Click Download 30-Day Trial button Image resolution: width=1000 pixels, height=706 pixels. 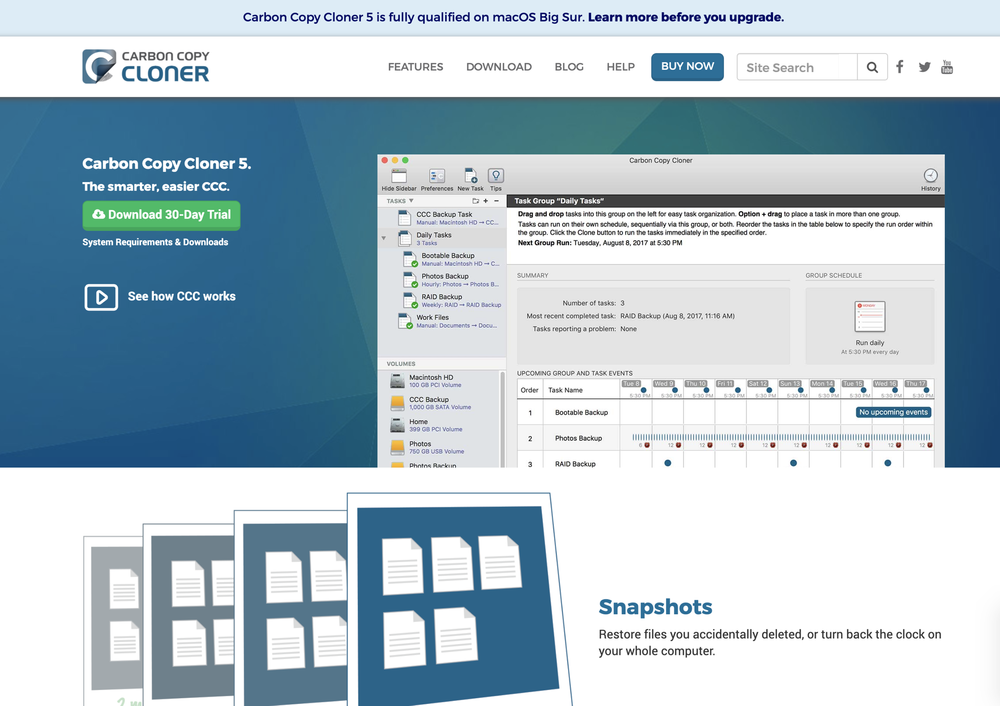(x=161, y=215)
